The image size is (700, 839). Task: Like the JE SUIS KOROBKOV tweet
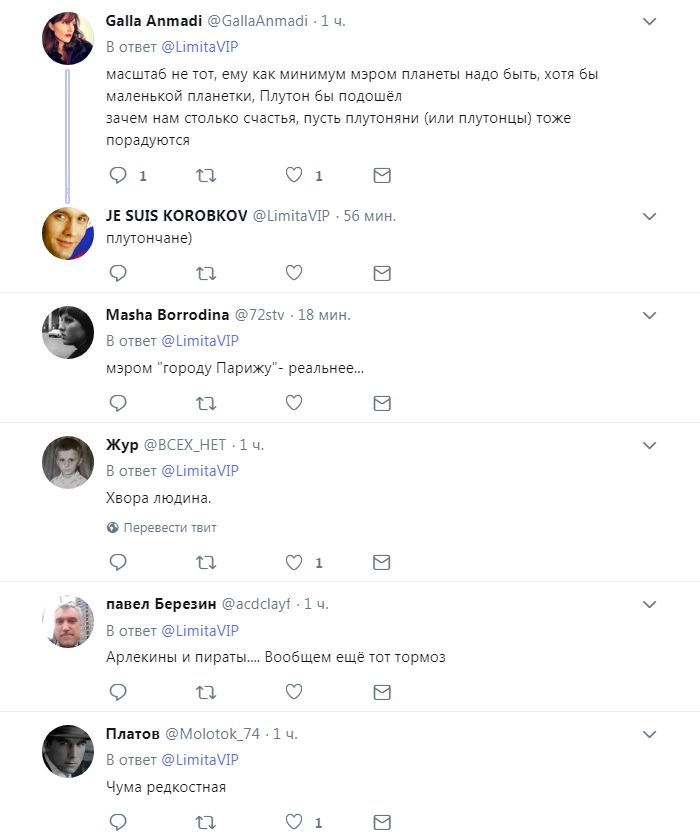tap(294, 272)
